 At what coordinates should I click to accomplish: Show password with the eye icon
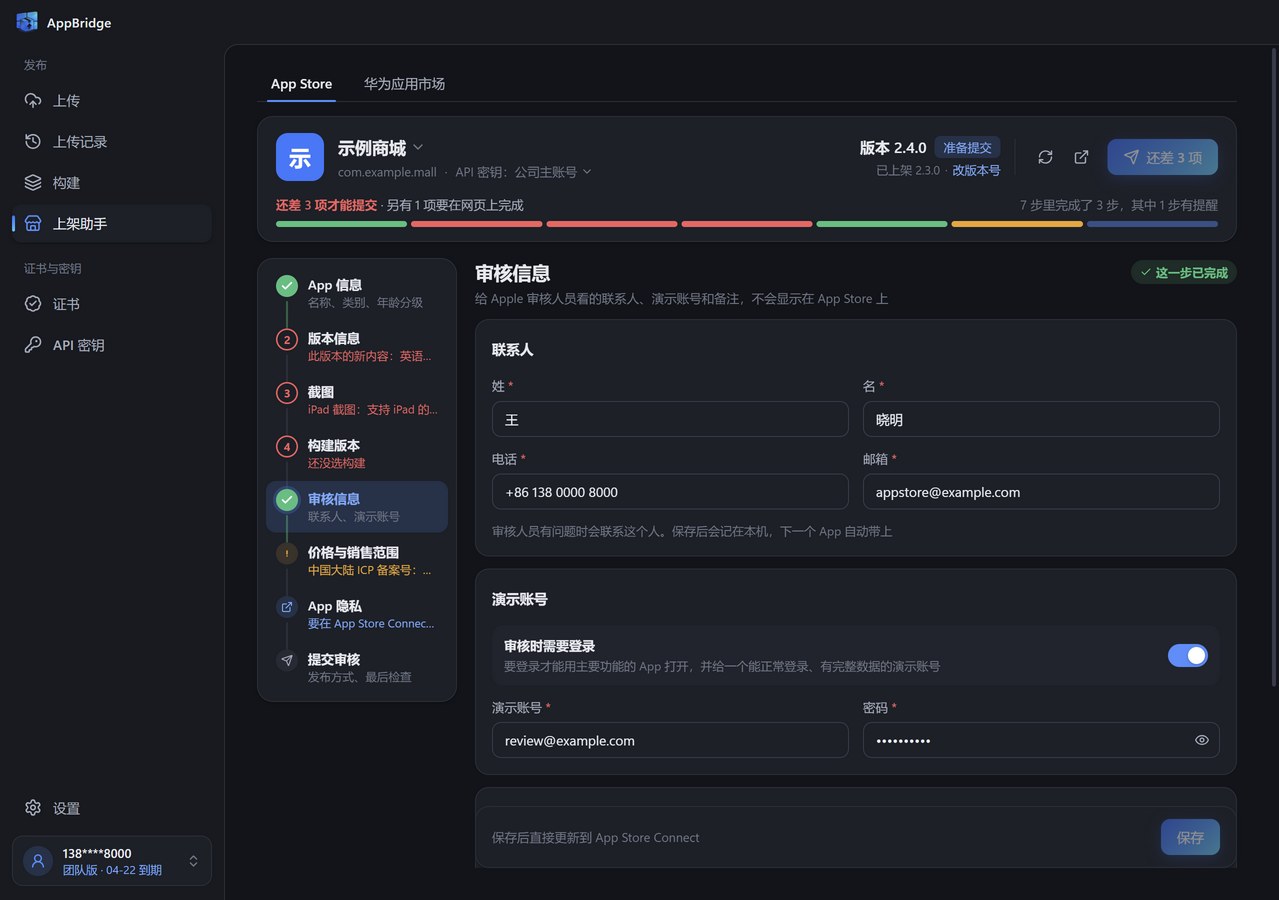click(1202, 740)
